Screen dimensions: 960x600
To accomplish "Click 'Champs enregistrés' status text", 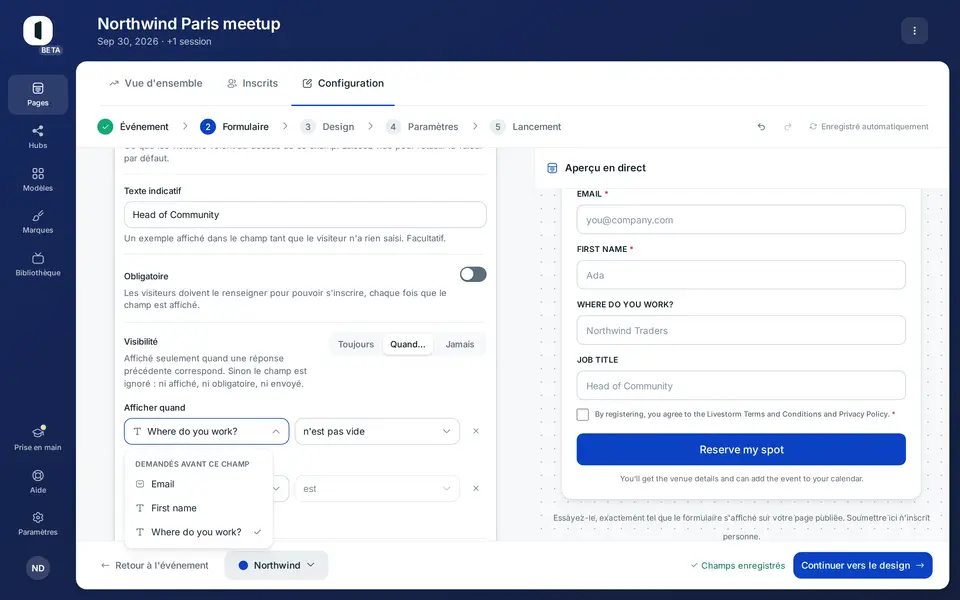I will [743, 565].
